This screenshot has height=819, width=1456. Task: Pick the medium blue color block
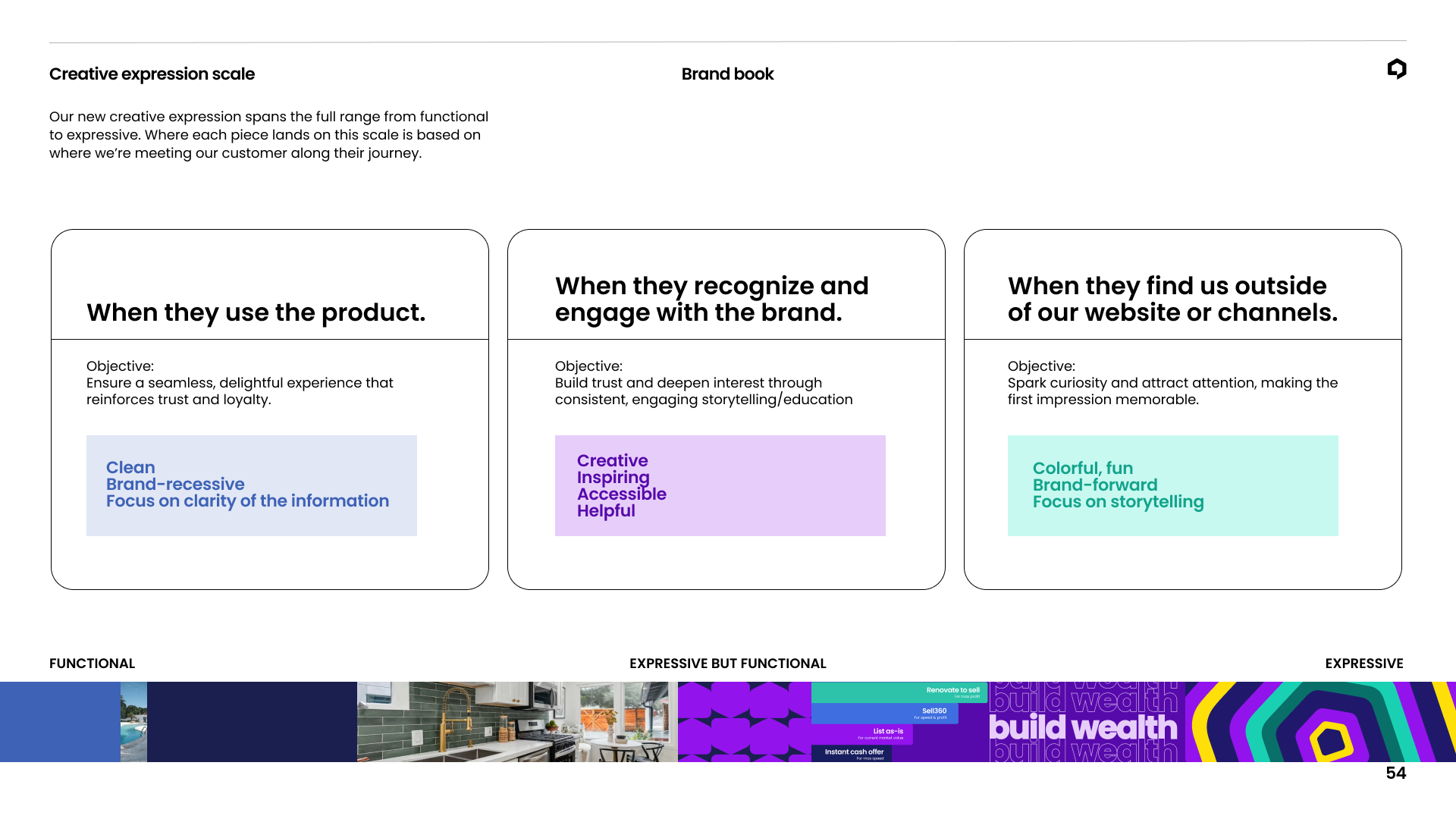pos(60,721)
